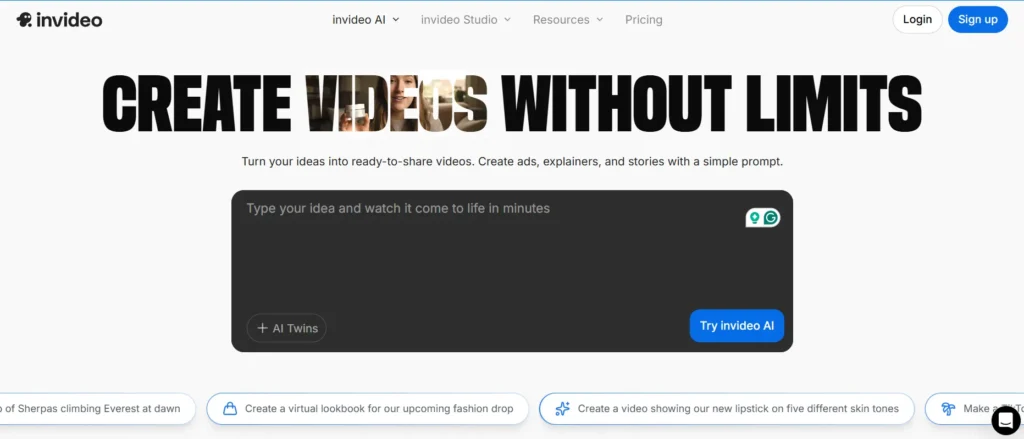Viewport: 1024px width, 439px height.
Task: Select the virtual lookbook fashion drop prompt
Action: coord(378,408)
